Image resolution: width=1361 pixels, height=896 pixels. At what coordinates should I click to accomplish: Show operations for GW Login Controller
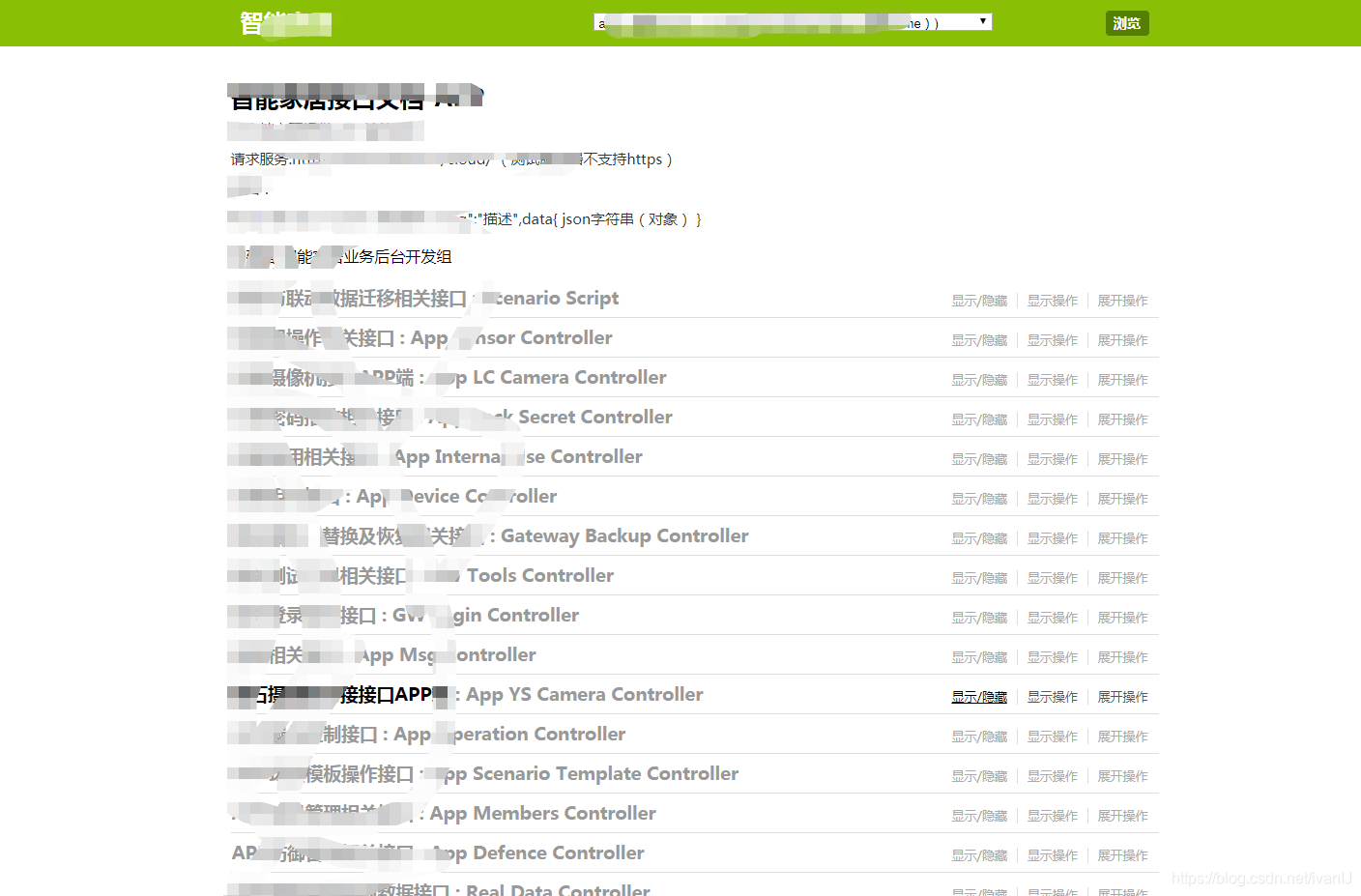(1053, 617)
